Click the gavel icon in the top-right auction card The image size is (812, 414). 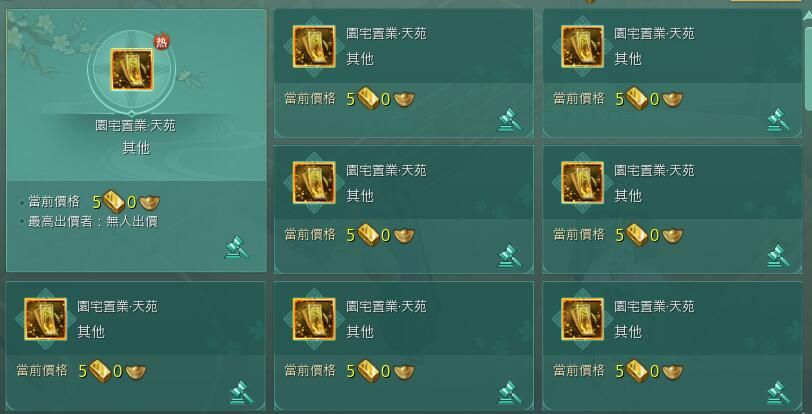(x=778, y=120)
